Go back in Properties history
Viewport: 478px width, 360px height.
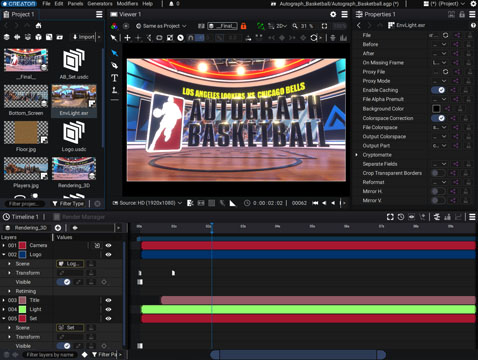[x=359, y=25]
